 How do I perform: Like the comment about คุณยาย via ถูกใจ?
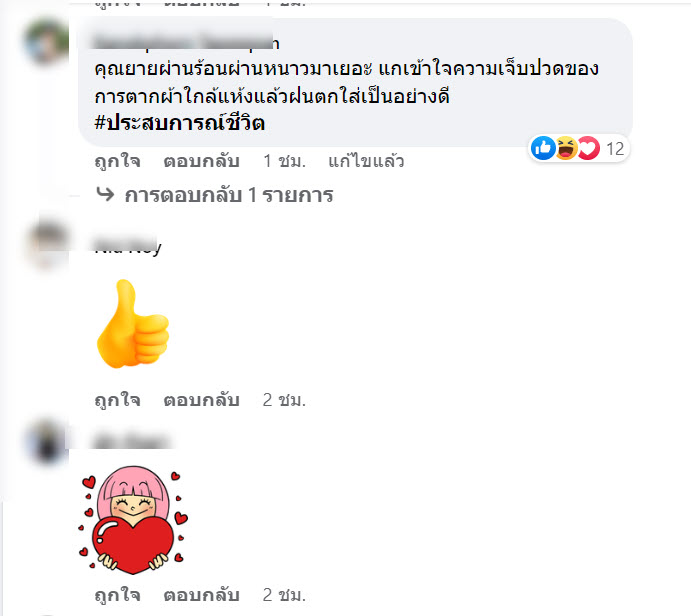[118, 161]
